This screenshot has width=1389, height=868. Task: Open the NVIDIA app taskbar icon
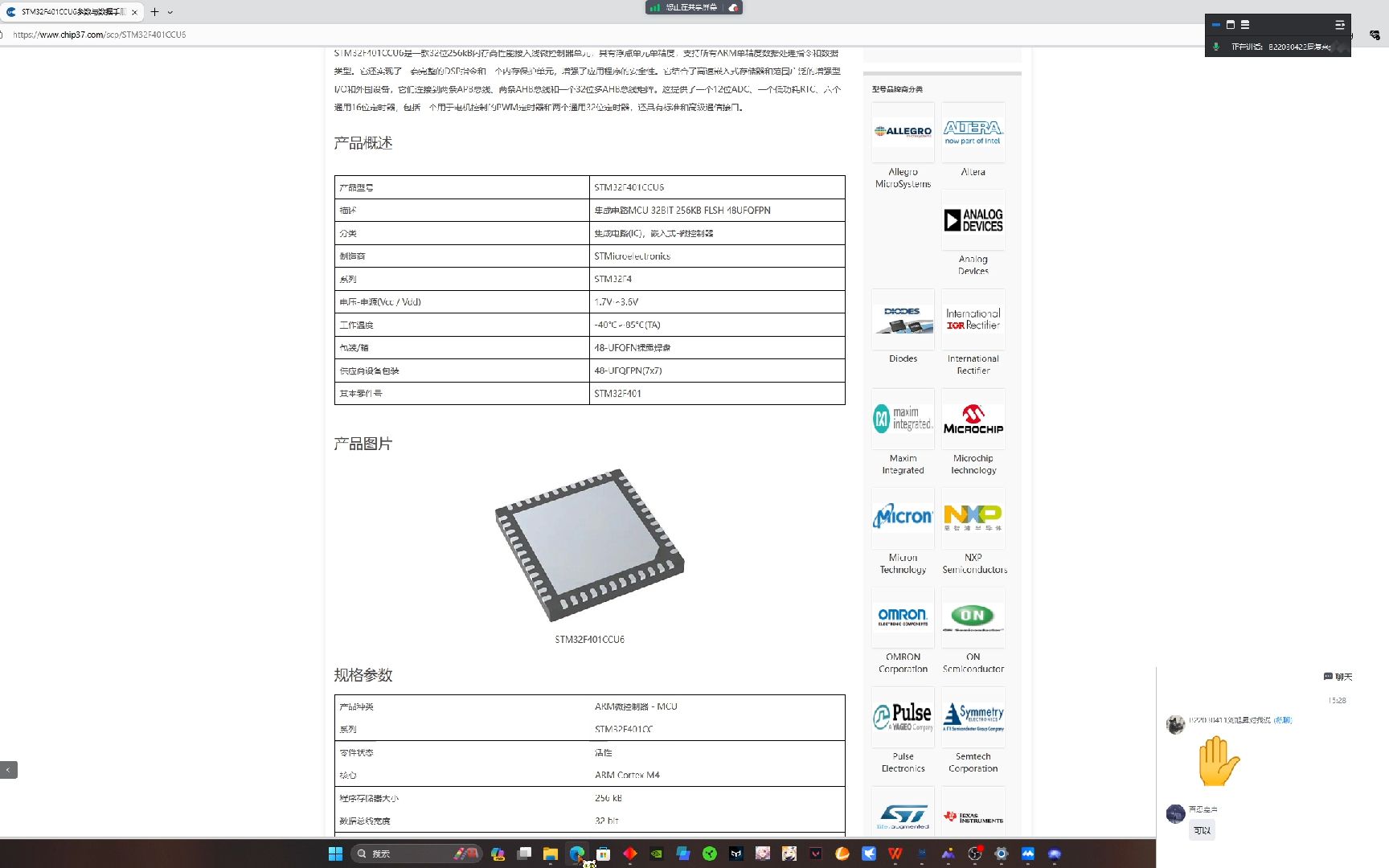click(657, 854)
